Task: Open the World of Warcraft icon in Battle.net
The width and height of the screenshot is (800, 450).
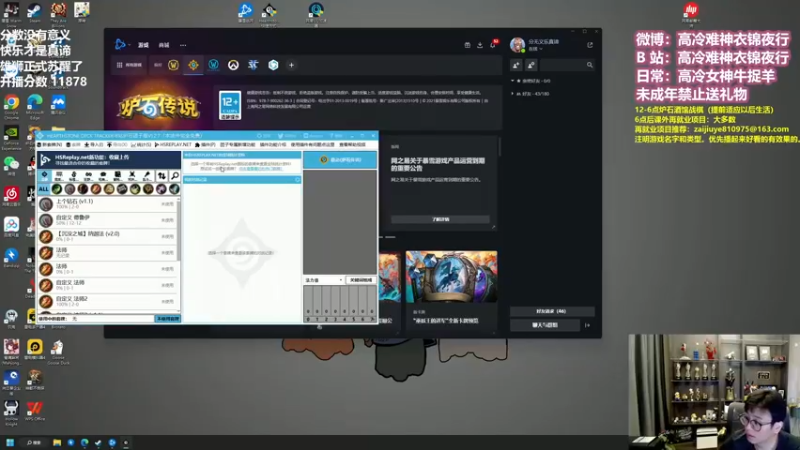Action: click(173, 65)
